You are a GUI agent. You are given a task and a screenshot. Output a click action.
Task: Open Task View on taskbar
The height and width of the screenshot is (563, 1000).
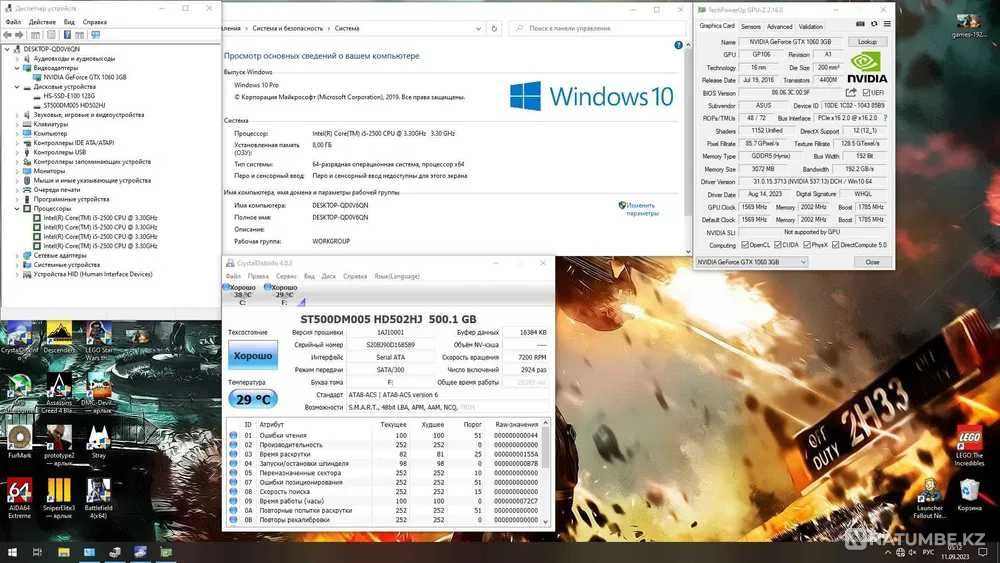[x=37, y=552]
